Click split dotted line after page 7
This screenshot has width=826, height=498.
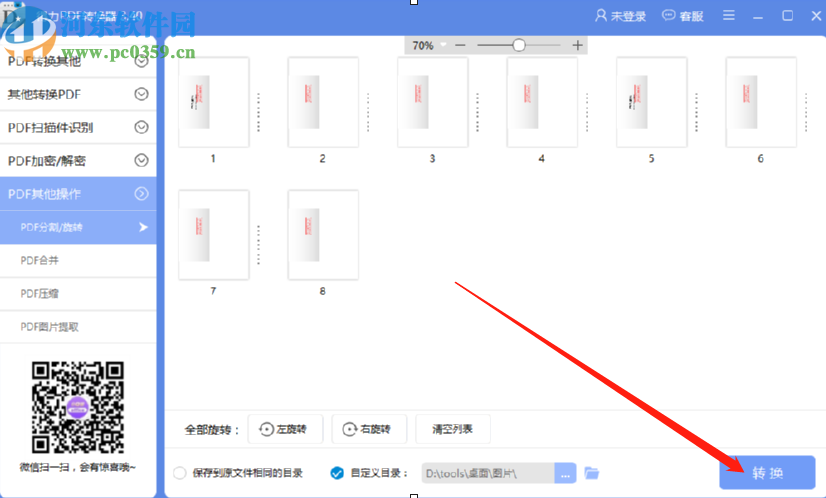click(x=259, y=245)
